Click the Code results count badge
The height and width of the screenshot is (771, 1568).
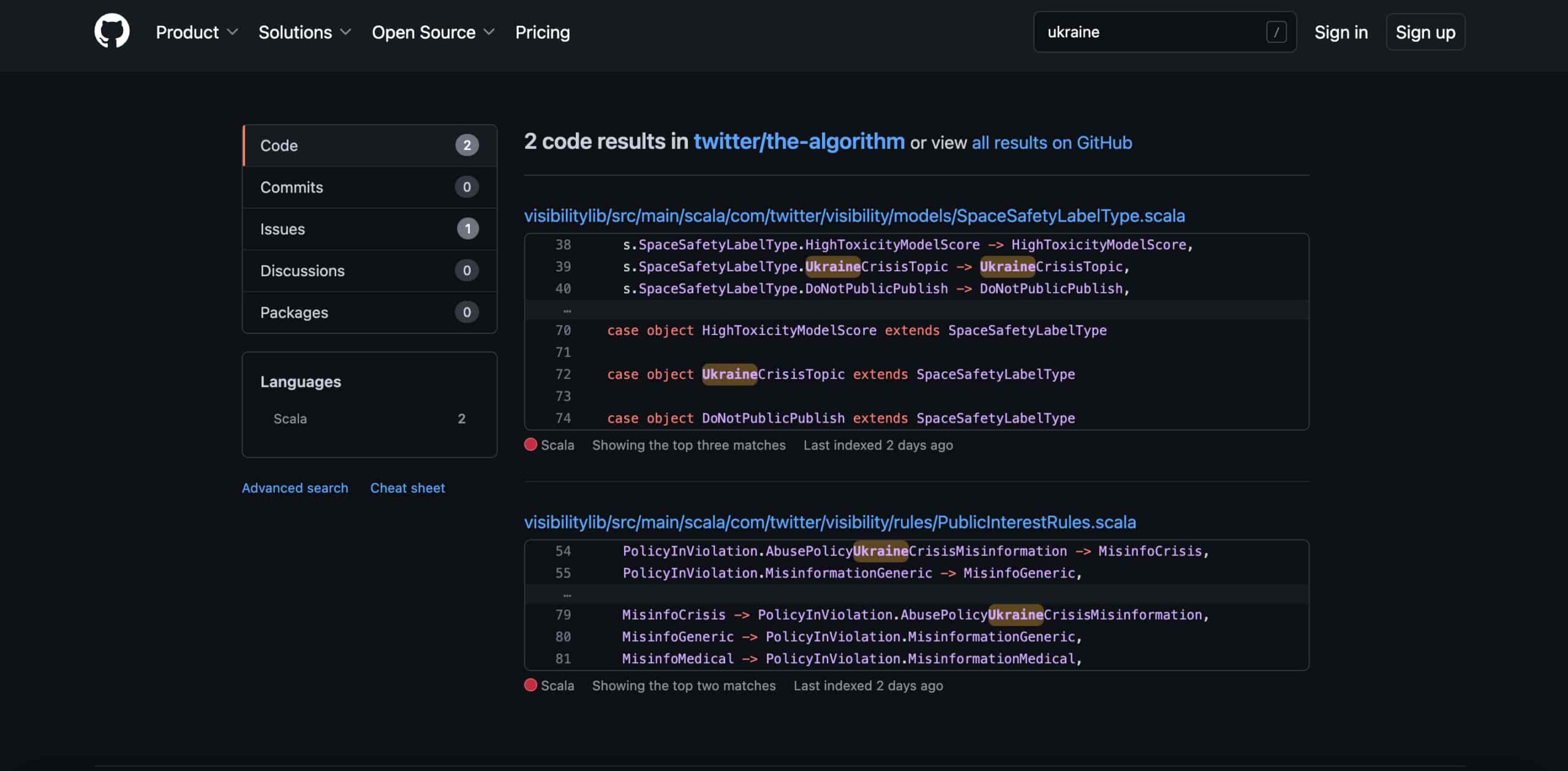coord(467,145)
